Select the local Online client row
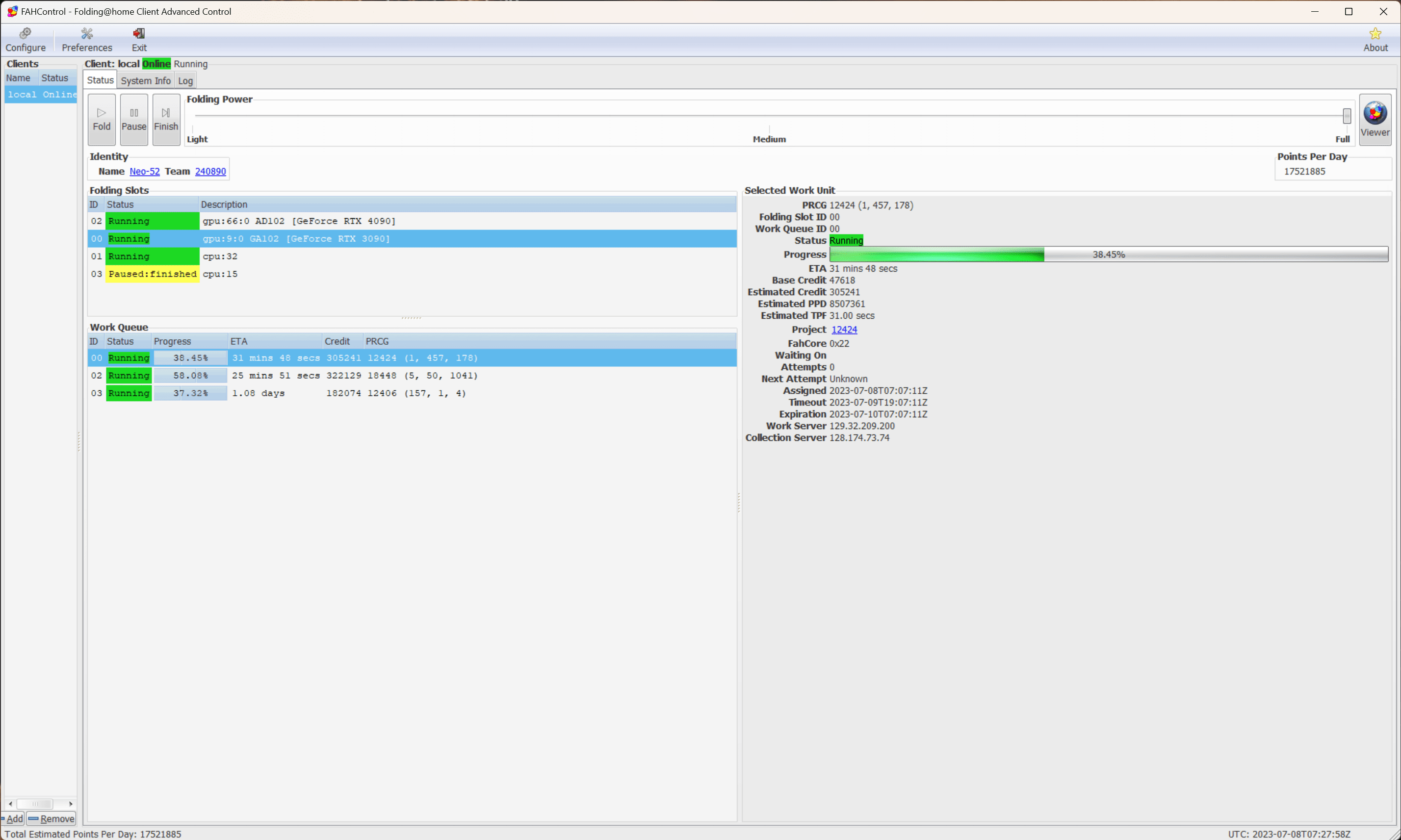The height and width of the screenshot is (840, 1401). 41,95
